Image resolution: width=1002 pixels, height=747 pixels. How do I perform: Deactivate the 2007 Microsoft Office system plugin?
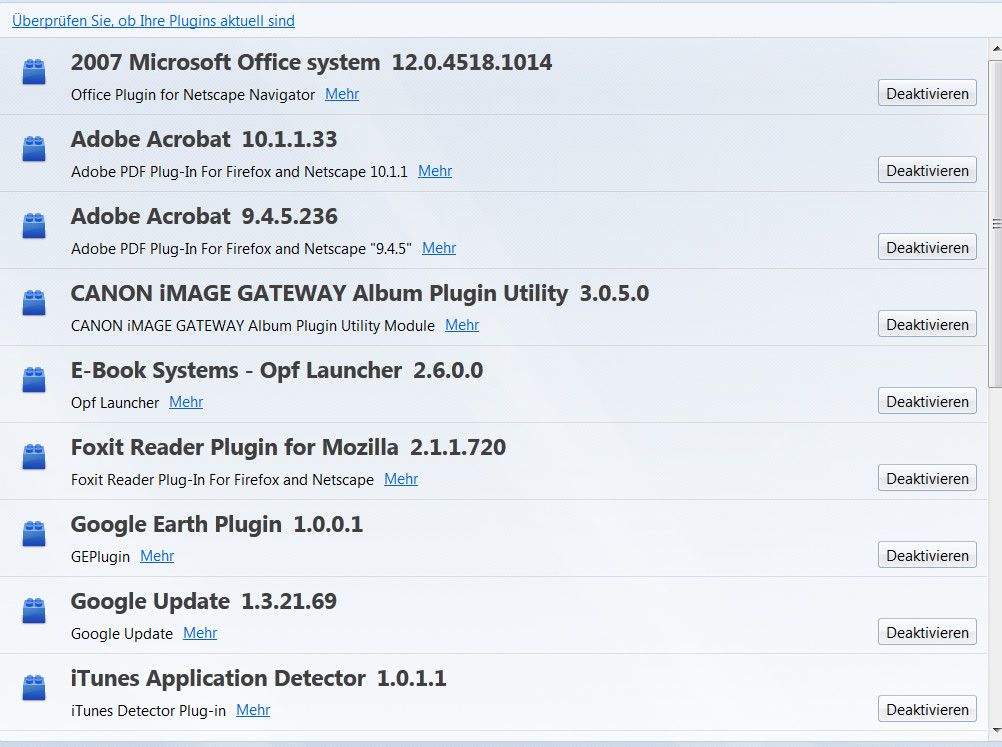click(x=927, y=93)
